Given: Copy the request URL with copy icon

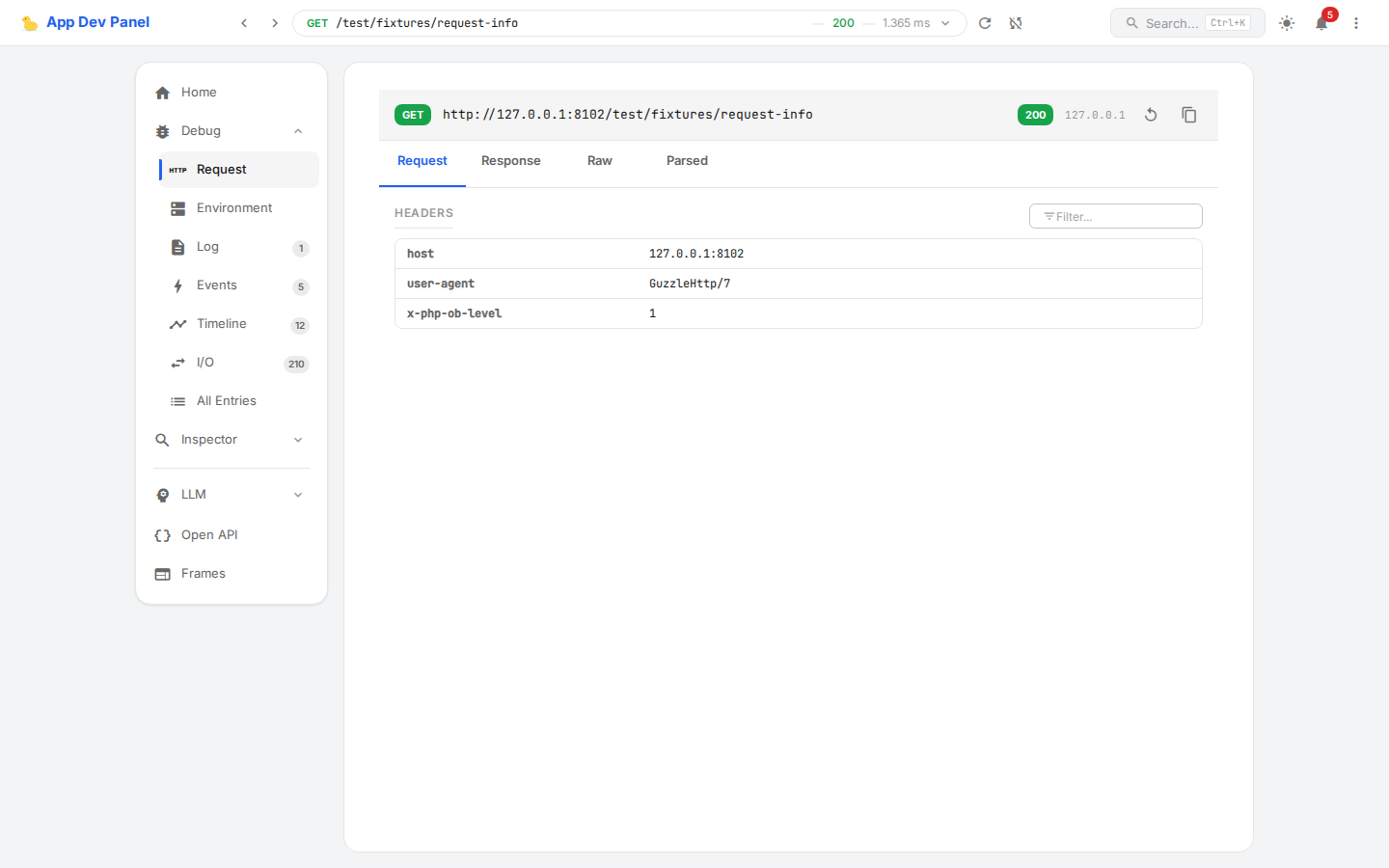Looking at the screenshot, I should (x=1189, y=115).
